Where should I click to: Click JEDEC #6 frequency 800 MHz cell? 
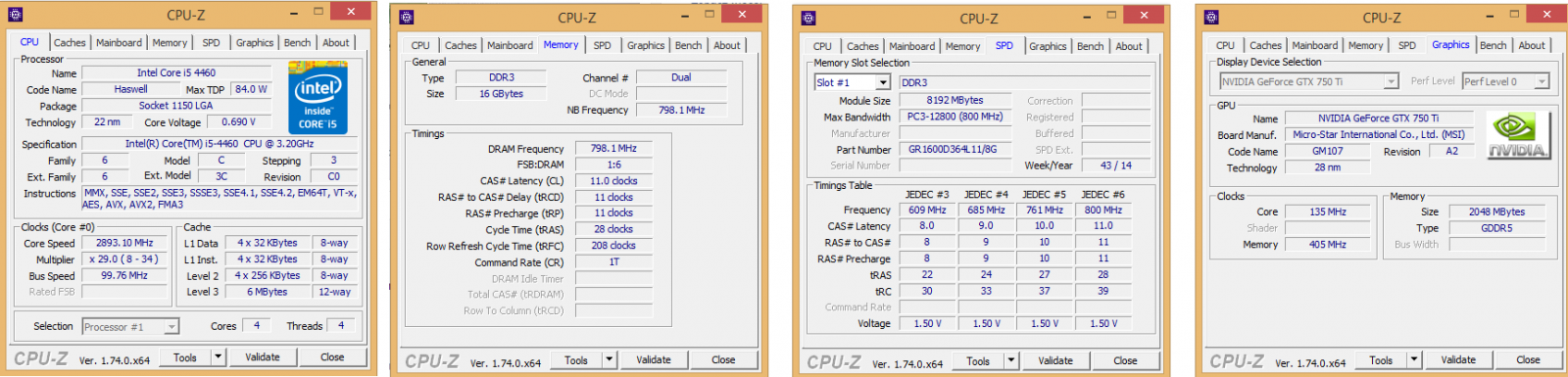[x=1102, y=210]
